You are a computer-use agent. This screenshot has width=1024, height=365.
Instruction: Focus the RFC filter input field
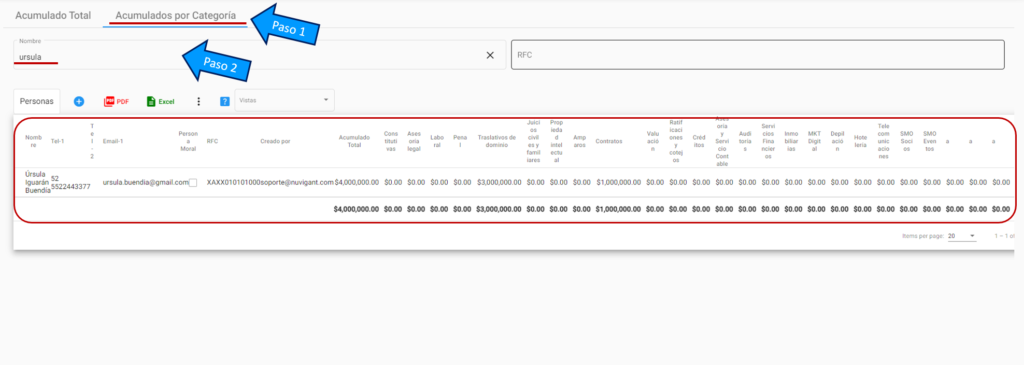click(758, 55)
